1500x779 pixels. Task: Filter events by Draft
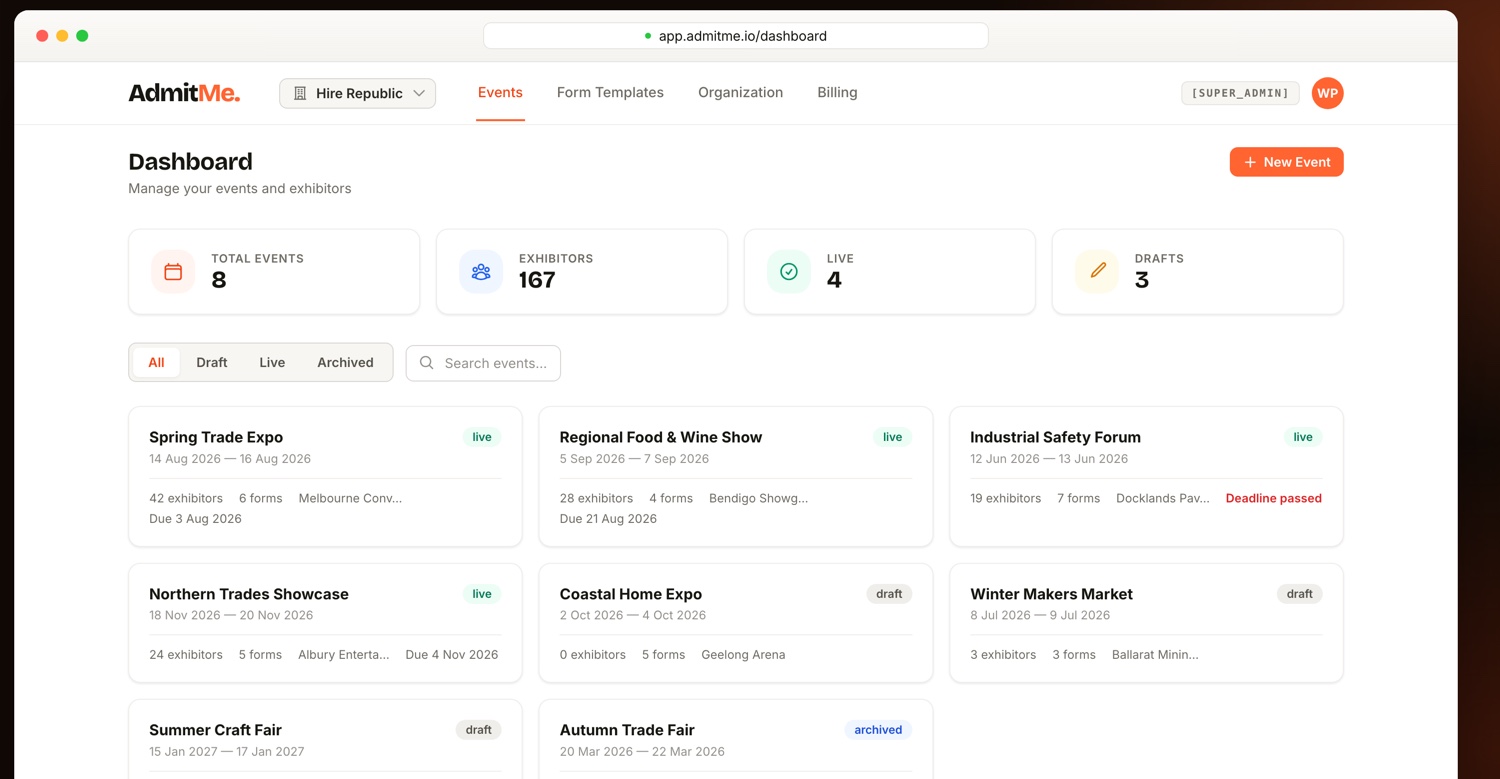click(212, 362)
